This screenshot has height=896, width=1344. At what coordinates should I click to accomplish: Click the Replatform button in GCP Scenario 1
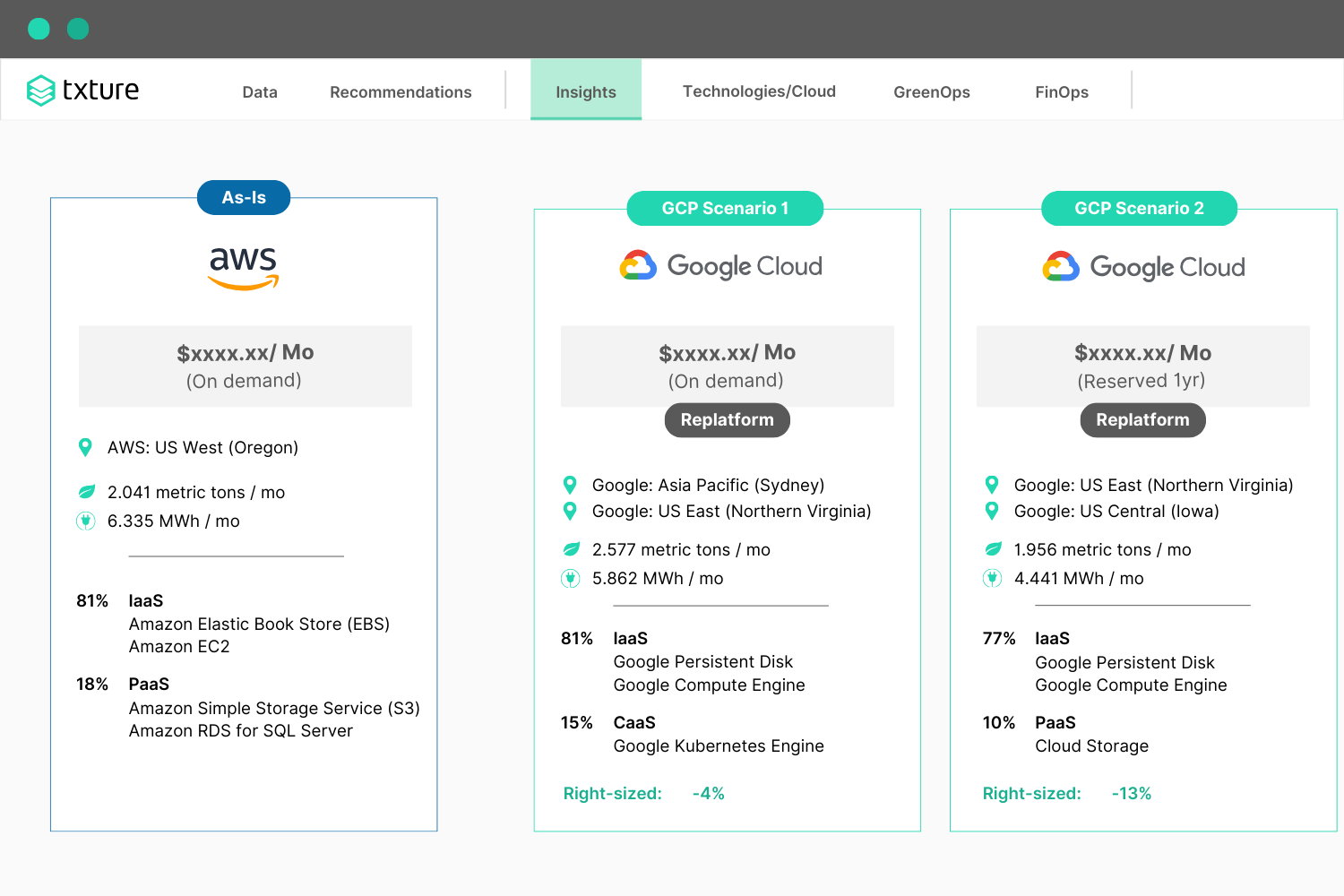(x=727, y=420)
